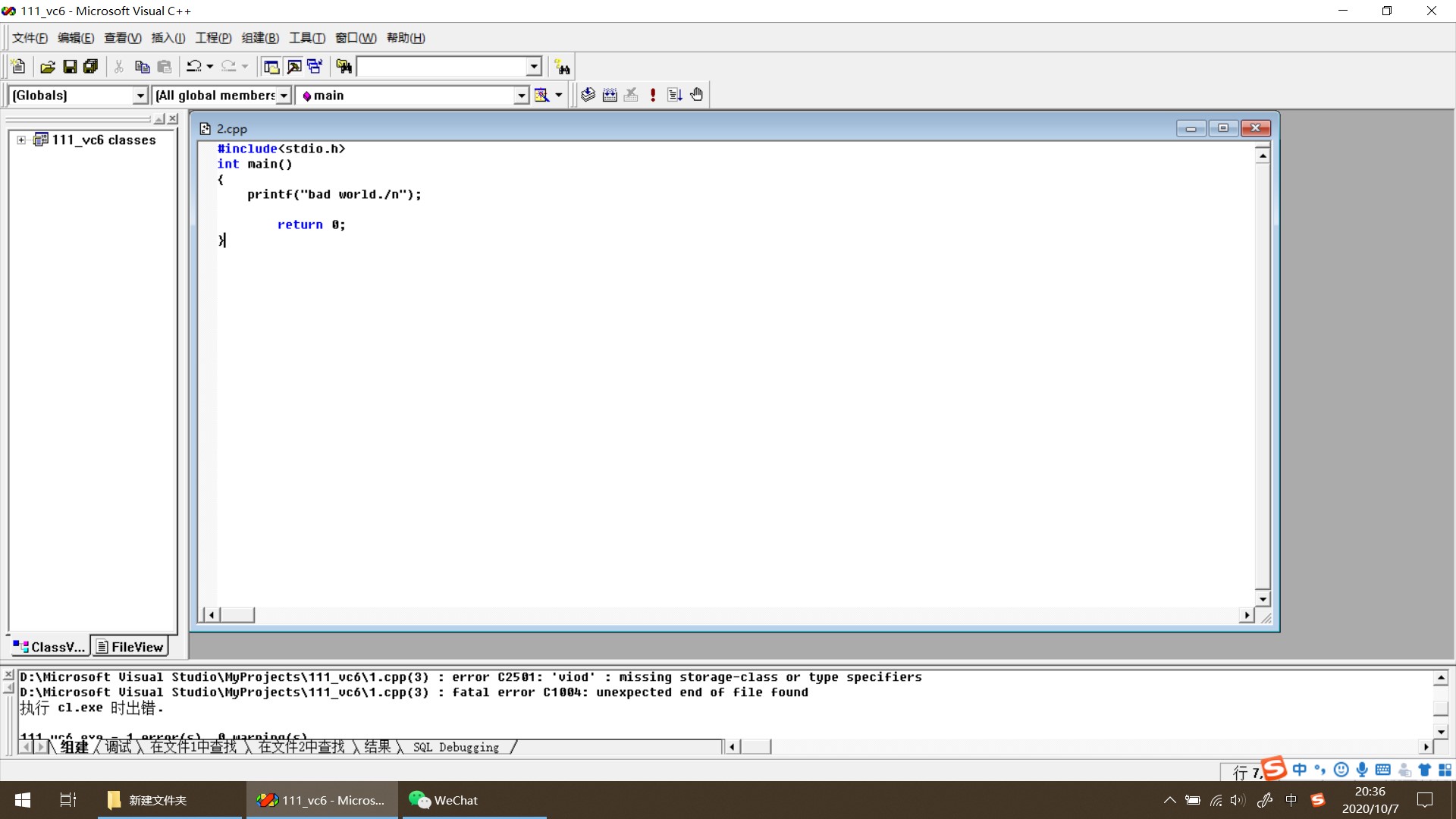Click the Find in Files icon
The image size is (1456, 819).
pos(344,67)
